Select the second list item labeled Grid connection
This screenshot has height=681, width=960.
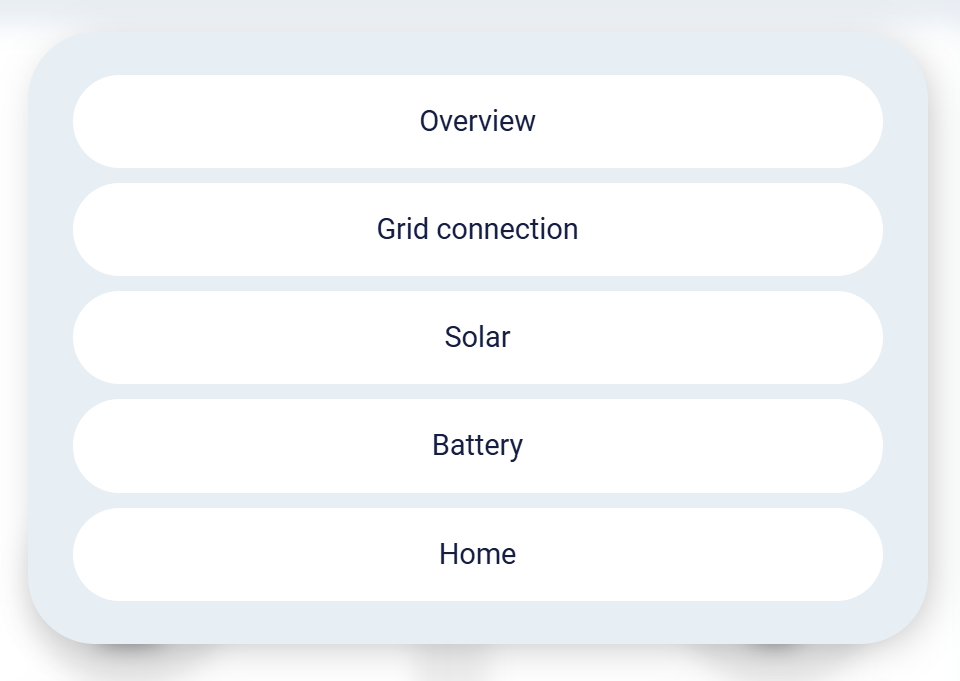tap(478, 229)
